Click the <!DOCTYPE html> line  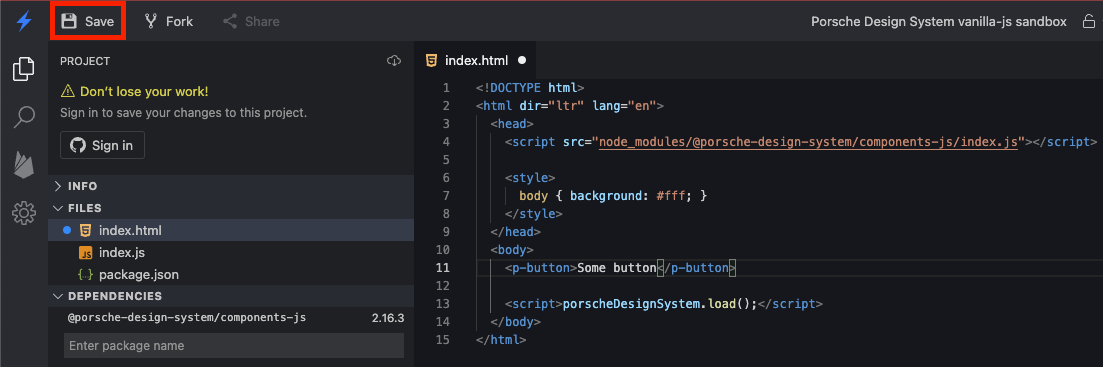530,88
